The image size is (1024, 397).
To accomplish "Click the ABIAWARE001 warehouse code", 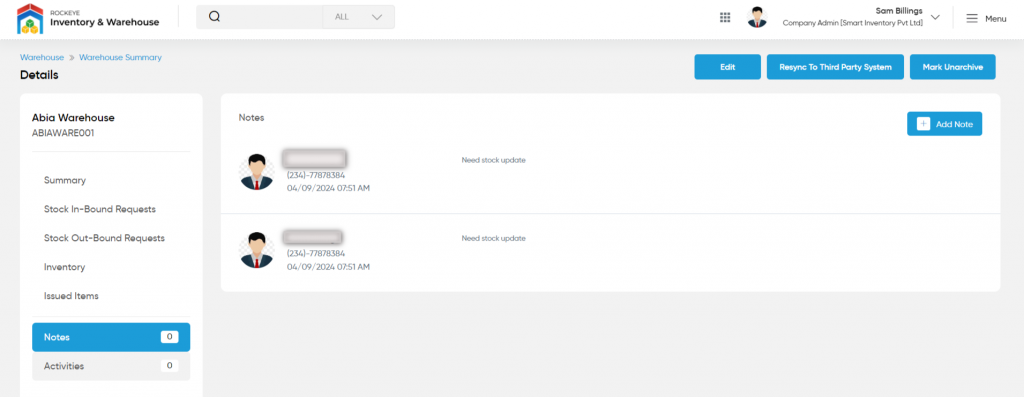I will [63, 132].
